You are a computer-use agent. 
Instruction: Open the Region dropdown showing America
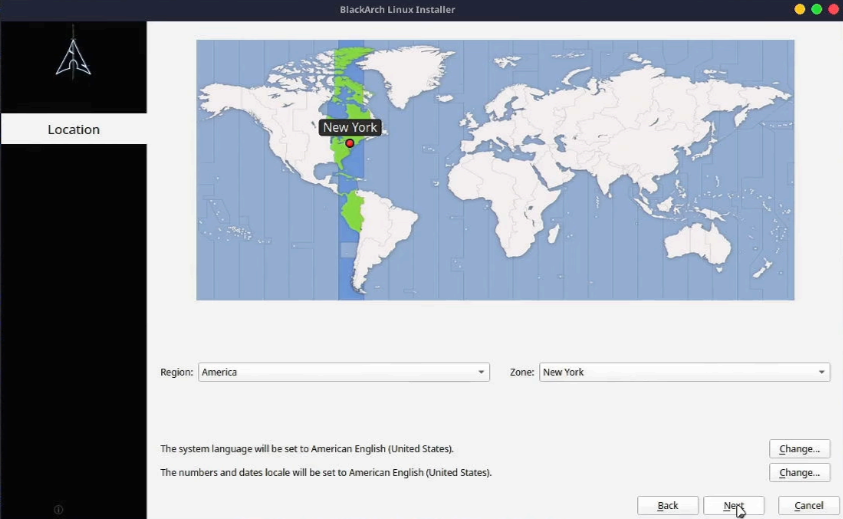pos(344,372)
